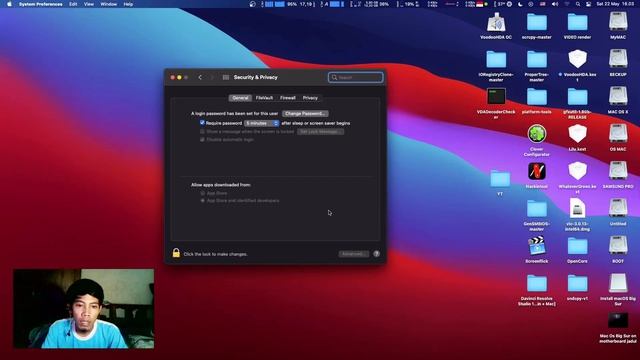Open the VoodooHDA DC desktop item
The height and width of the screenshot is (360, 640).
(496, 22)
